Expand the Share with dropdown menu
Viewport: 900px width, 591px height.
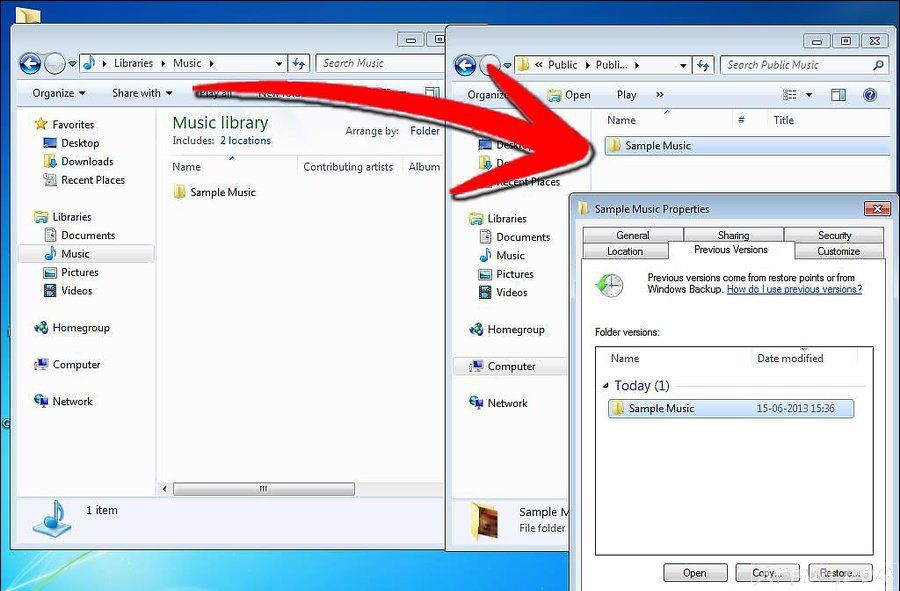click(141, 93)
